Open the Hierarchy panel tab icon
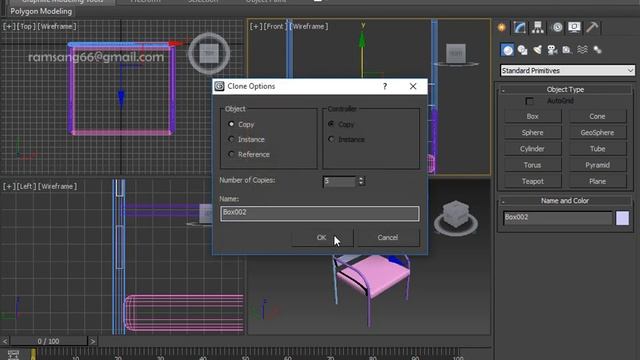Image resolution: width=640 pixels, height=360 pixels. (x=538, y=27)
